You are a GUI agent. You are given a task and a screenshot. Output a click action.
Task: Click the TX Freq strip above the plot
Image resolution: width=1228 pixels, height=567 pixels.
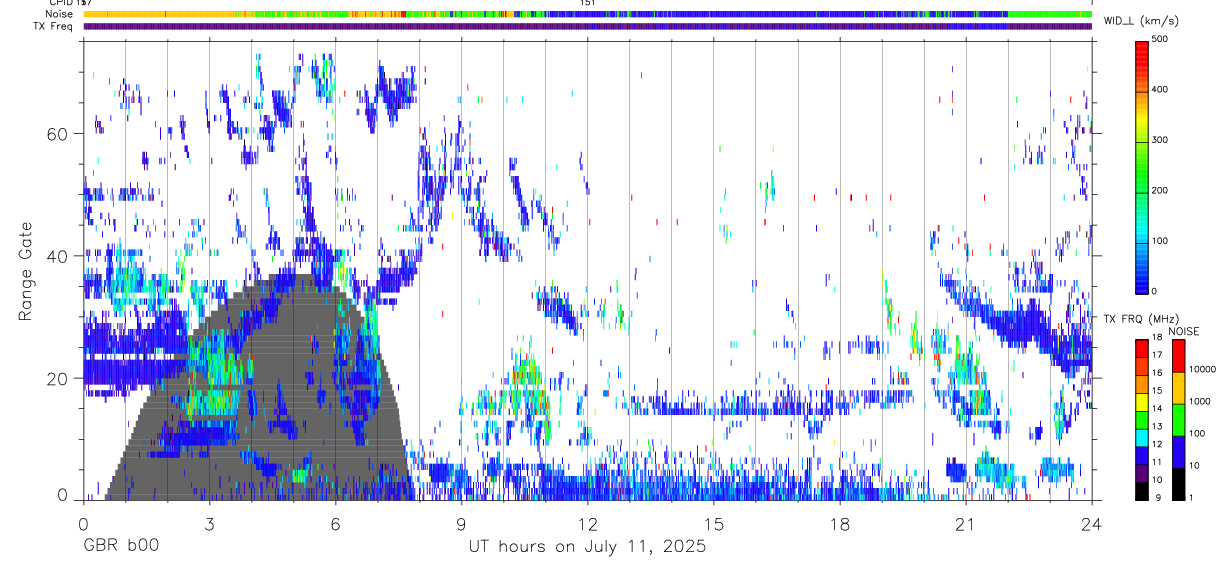click(x=588, y=26)
